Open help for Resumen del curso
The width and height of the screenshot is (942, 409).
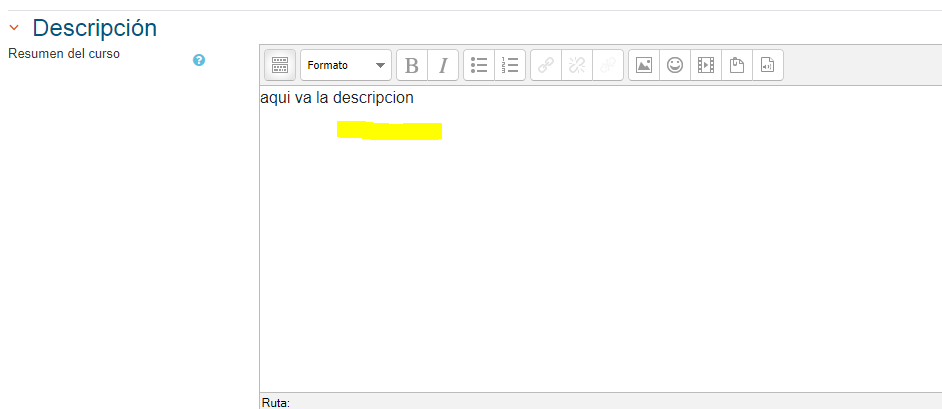199,60
